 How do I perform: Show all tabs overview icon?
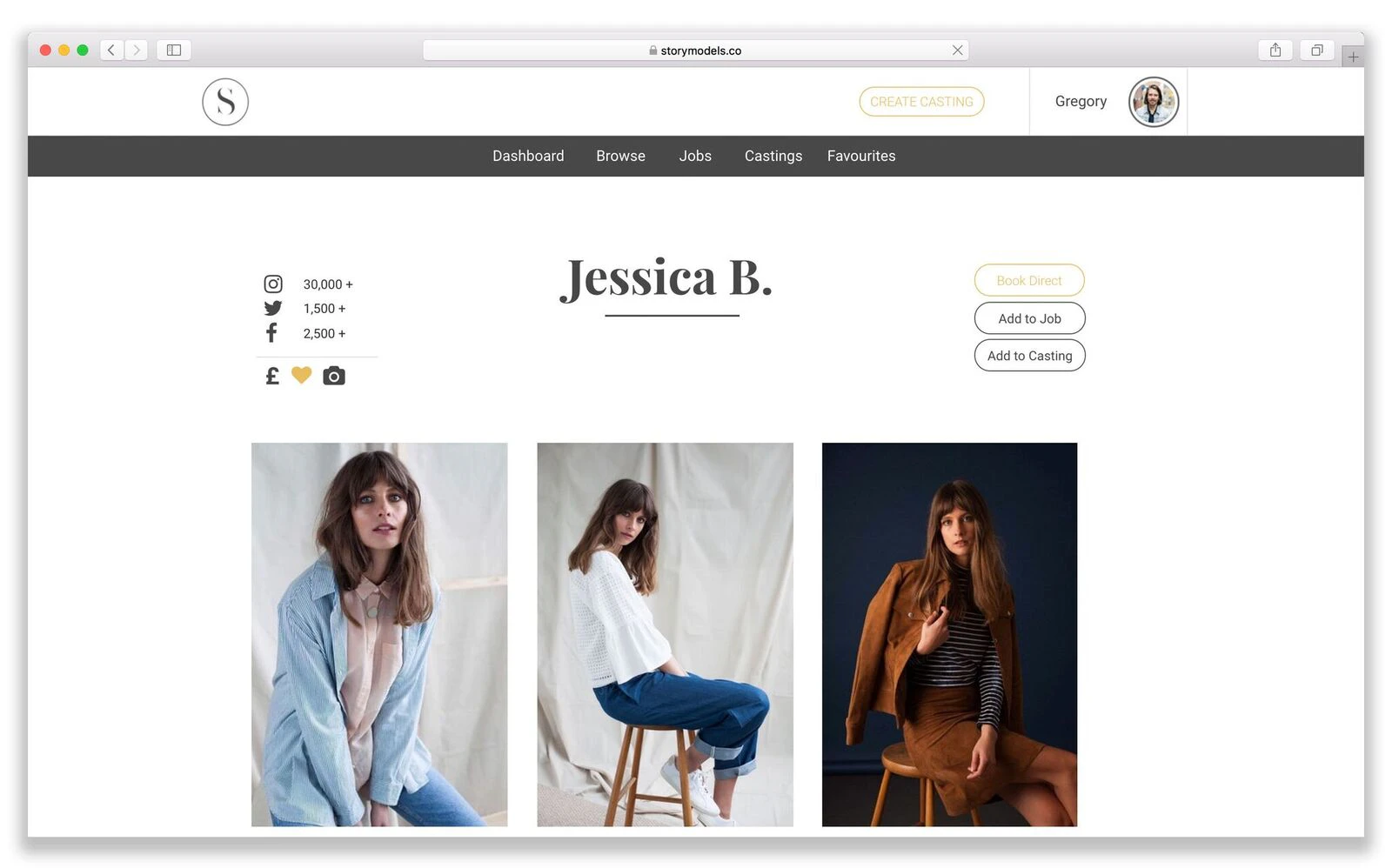point(1317,50)
